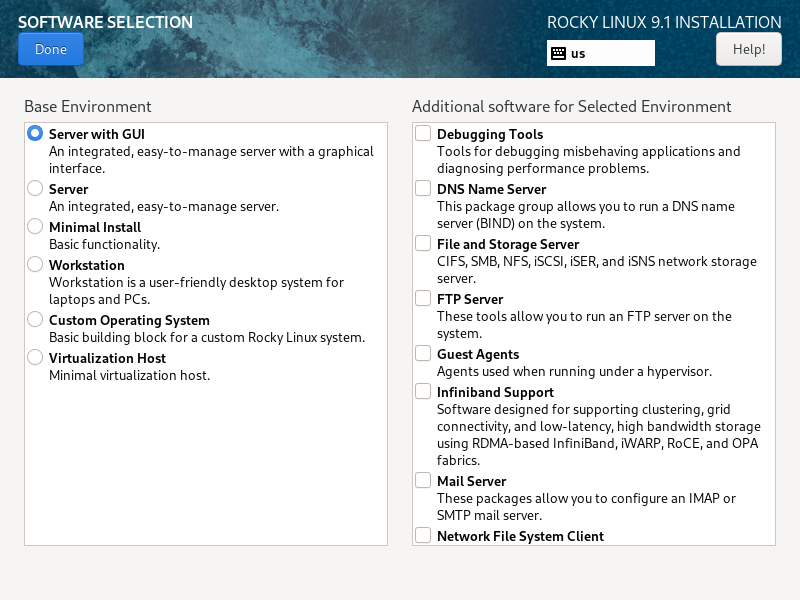800x600 pixels.
Task: Tick the Mail Server checkbox
Action: coord(423,481)
